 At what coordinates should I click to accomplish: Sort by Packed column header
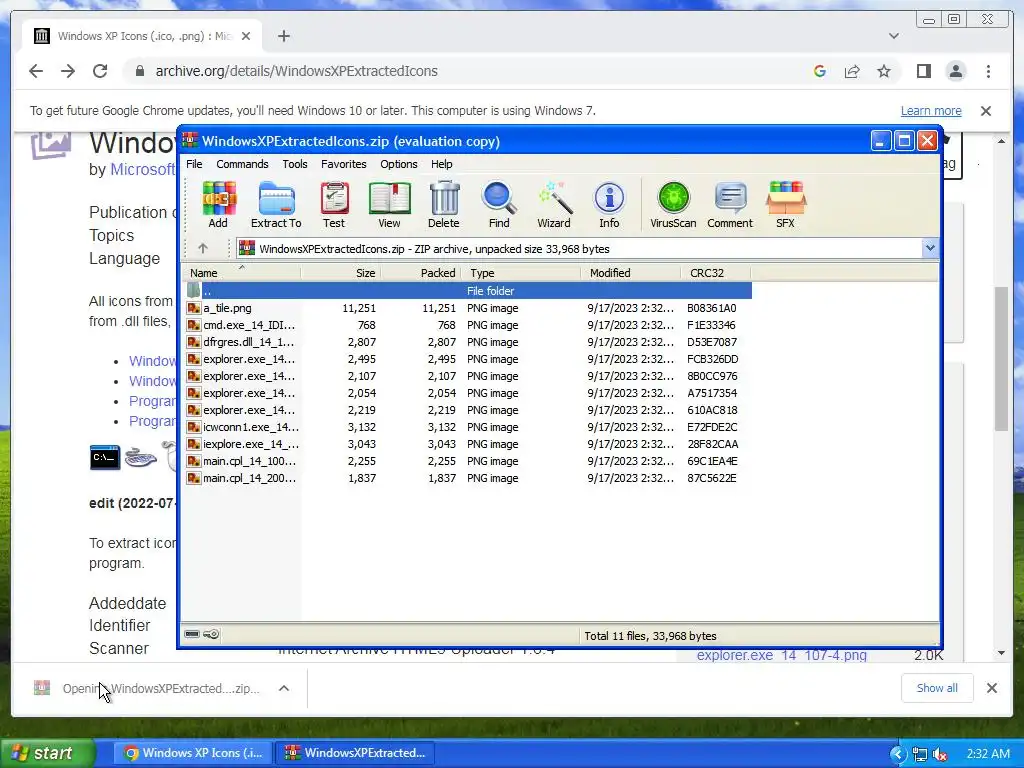(x=421, y=273)
